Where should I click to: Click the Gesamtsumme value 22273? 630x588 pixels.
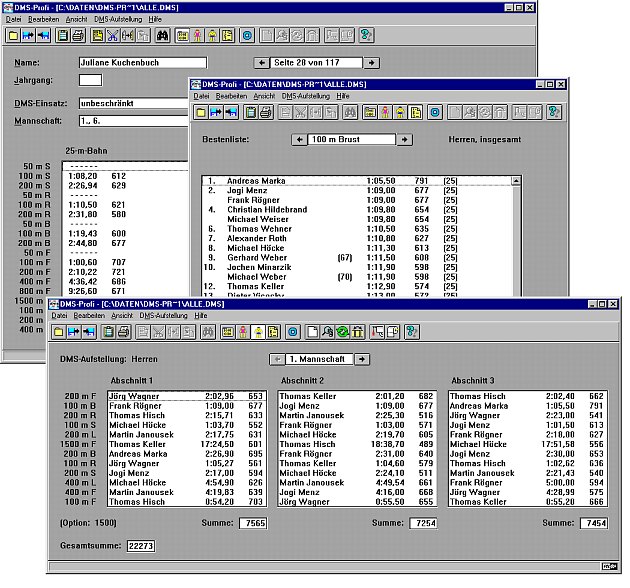(x=141, y=546)
